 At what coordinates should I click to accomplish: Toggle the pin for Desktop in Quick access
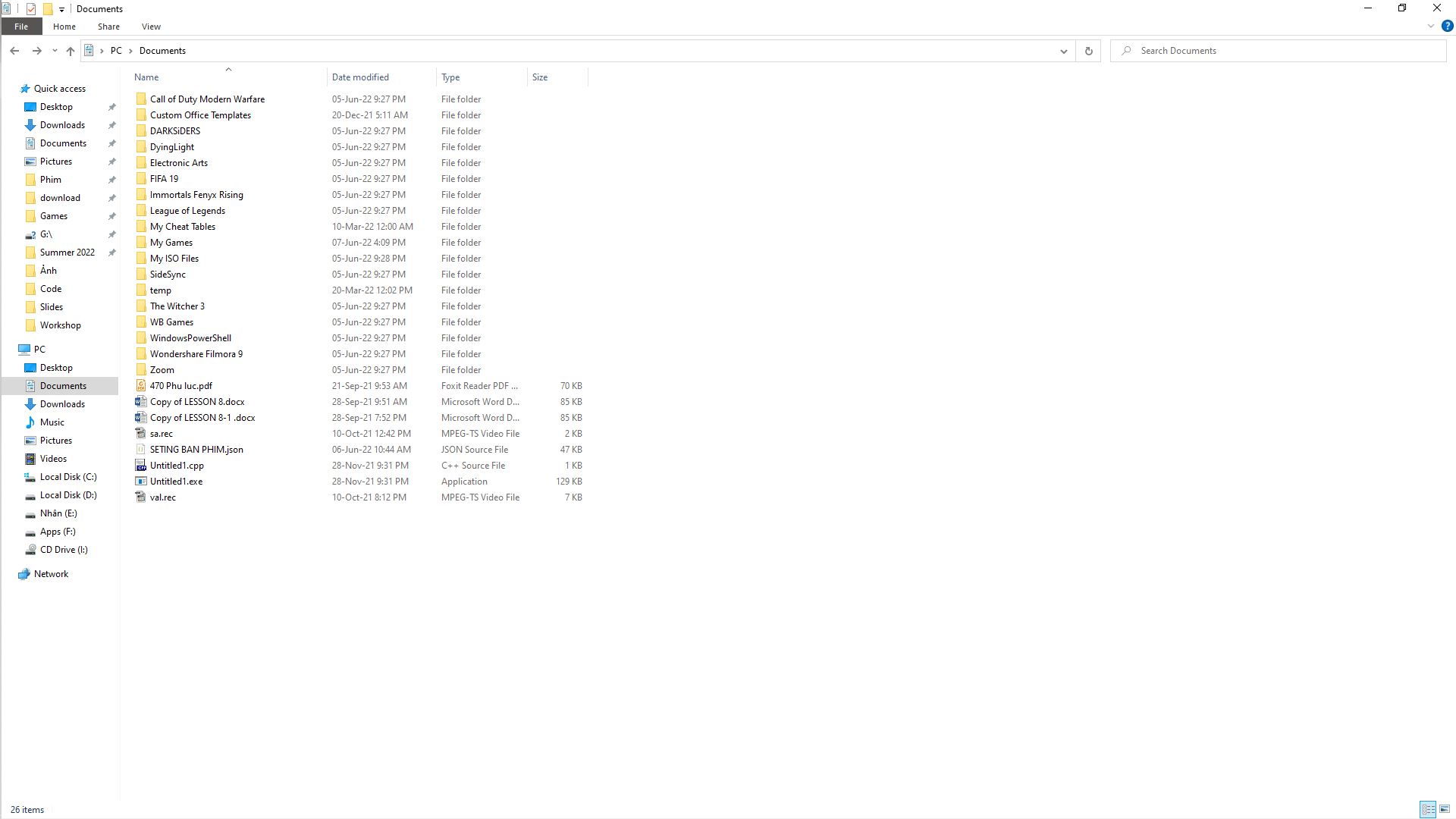[112, 107]
